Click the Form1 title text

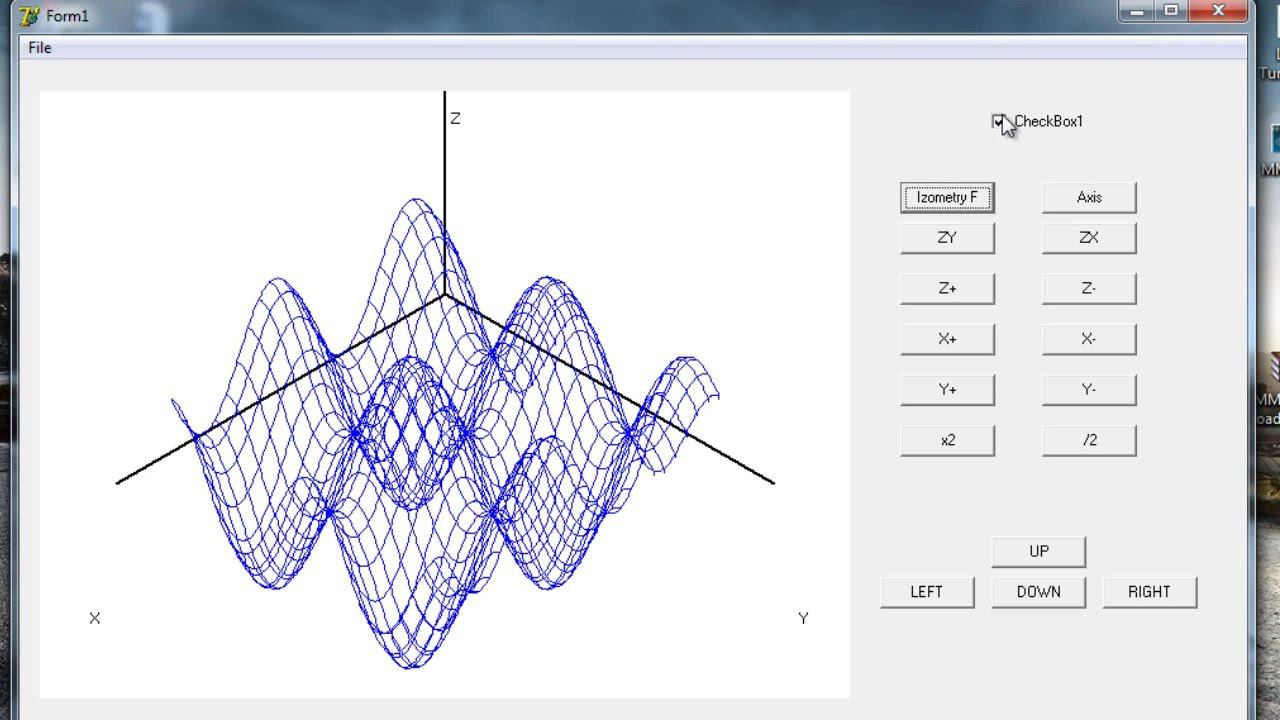coord(67,16)
